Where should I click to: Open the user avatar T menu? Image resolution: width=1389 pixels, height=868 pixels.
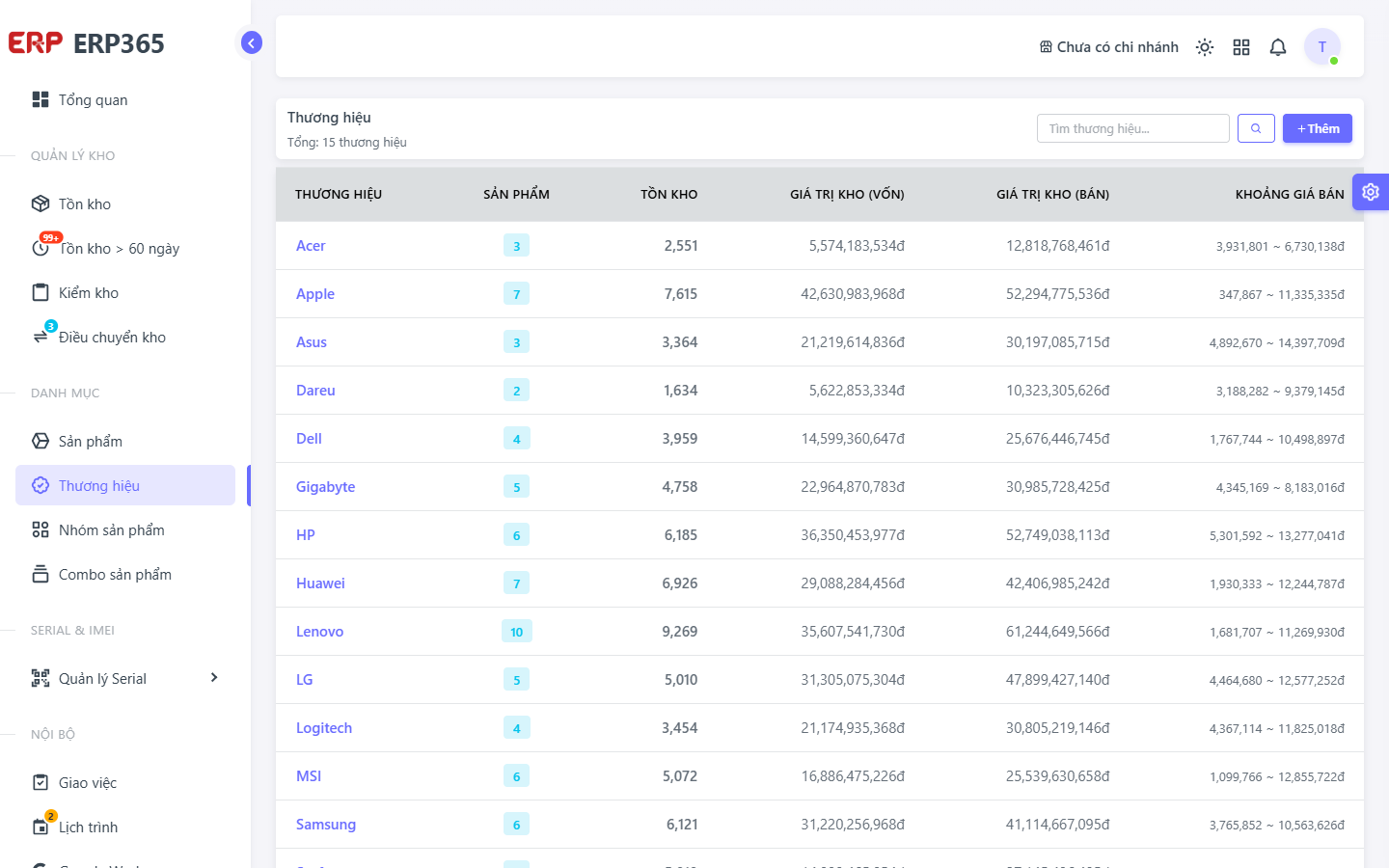[x=1322, y=46]
